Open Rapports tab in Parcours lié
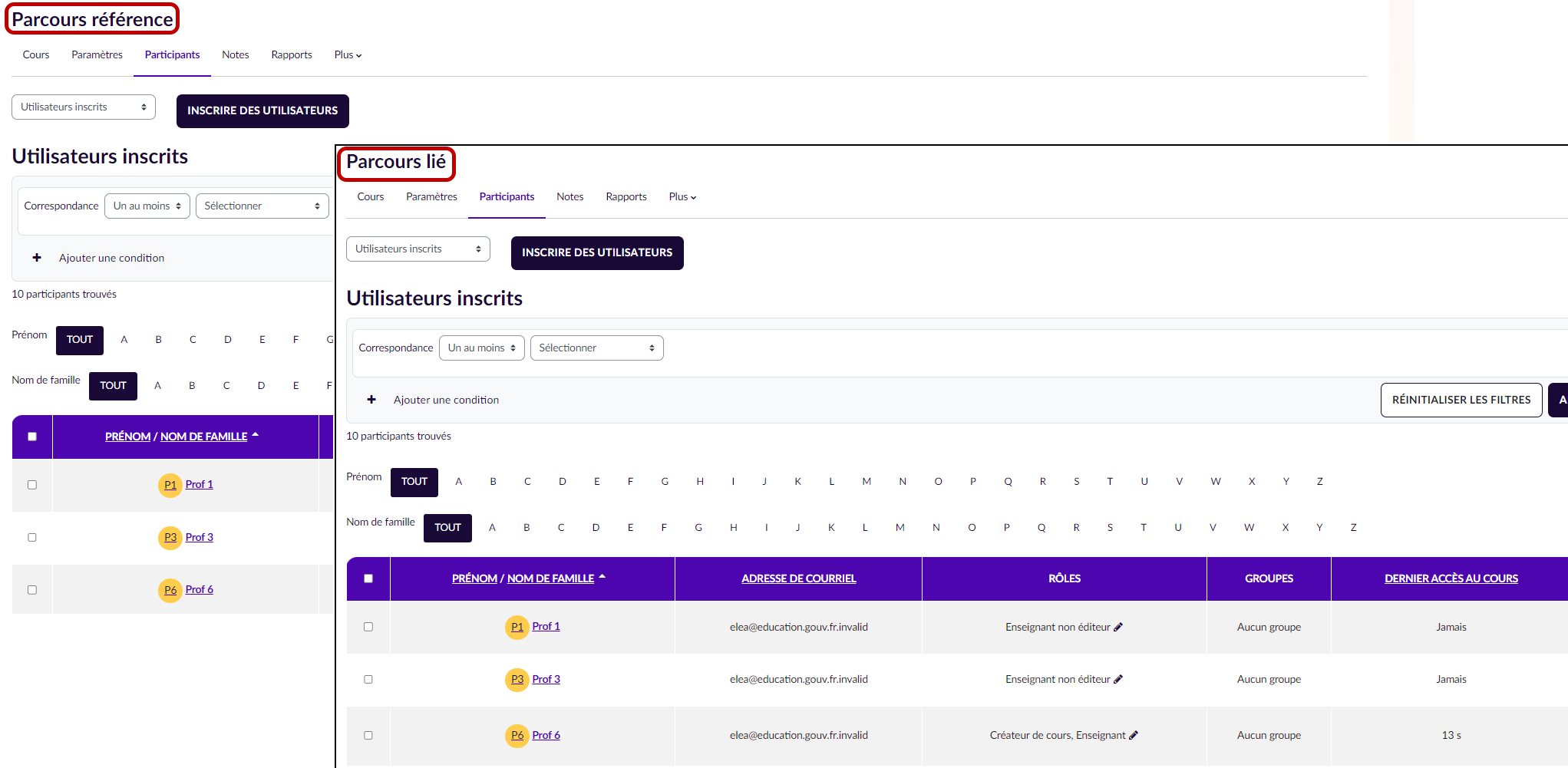Image resolution: width=1568 pixels, height=768 pixels. [x=626, y=196]
